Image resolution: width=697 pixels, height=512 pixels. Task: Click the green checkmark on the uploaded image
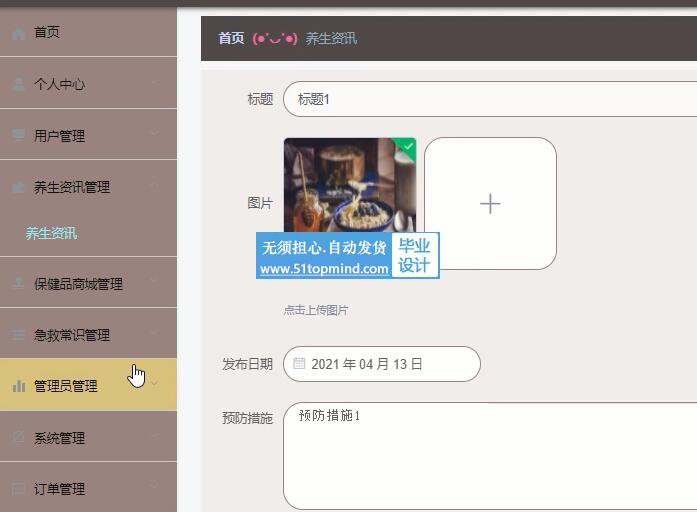pyautogui.click(x=408, y=146)
